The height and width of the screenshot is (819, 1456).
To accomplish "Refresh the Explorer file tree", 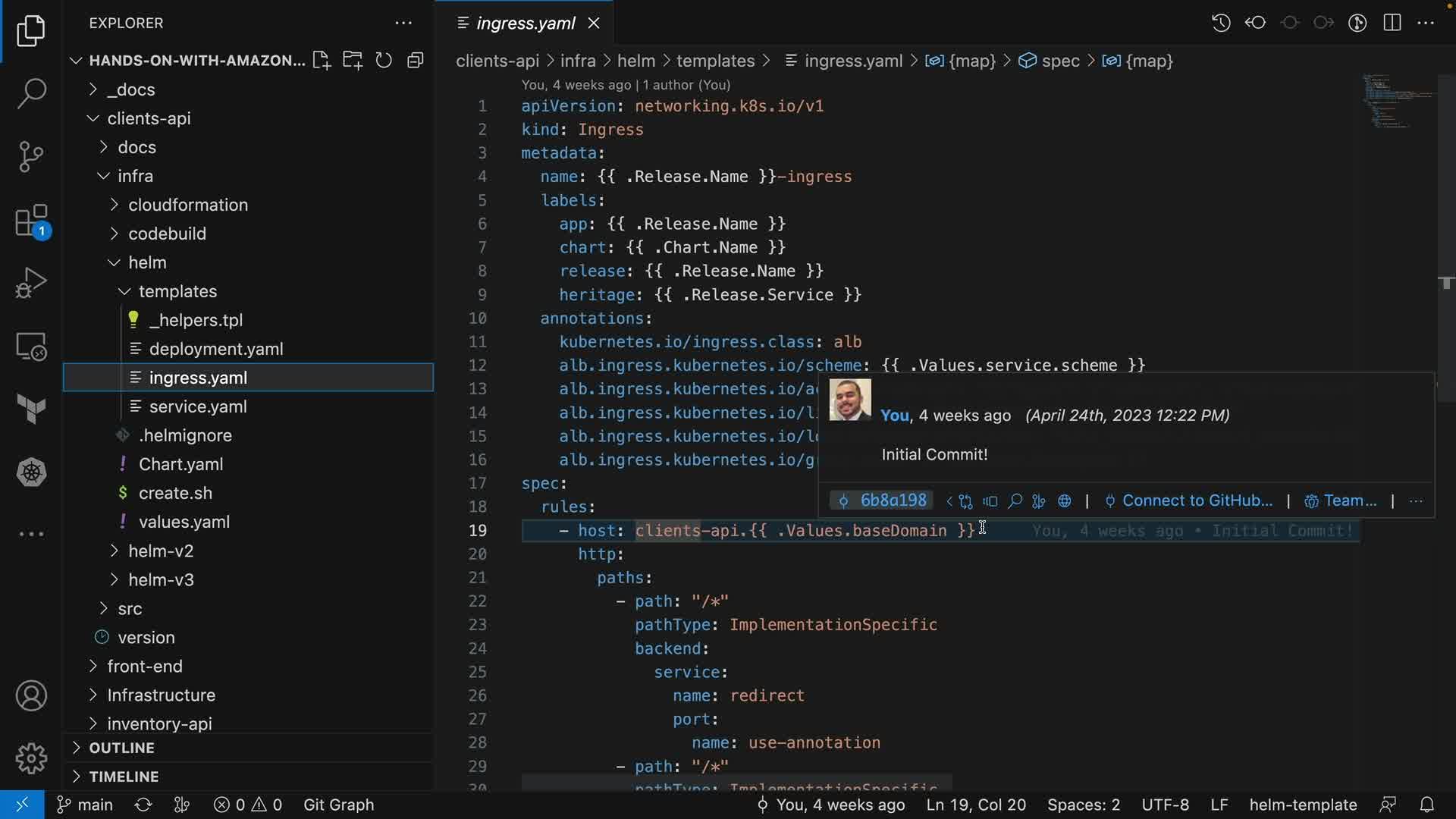I will (x=384, y=61).
